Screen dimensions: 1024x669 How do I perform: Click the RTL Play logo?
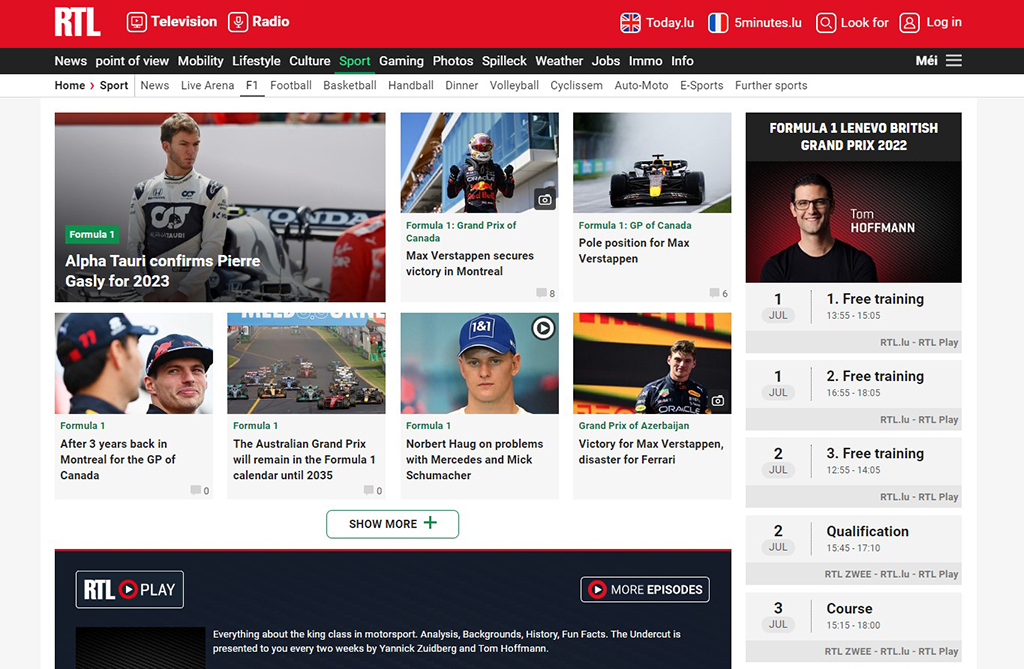(129, 589)
